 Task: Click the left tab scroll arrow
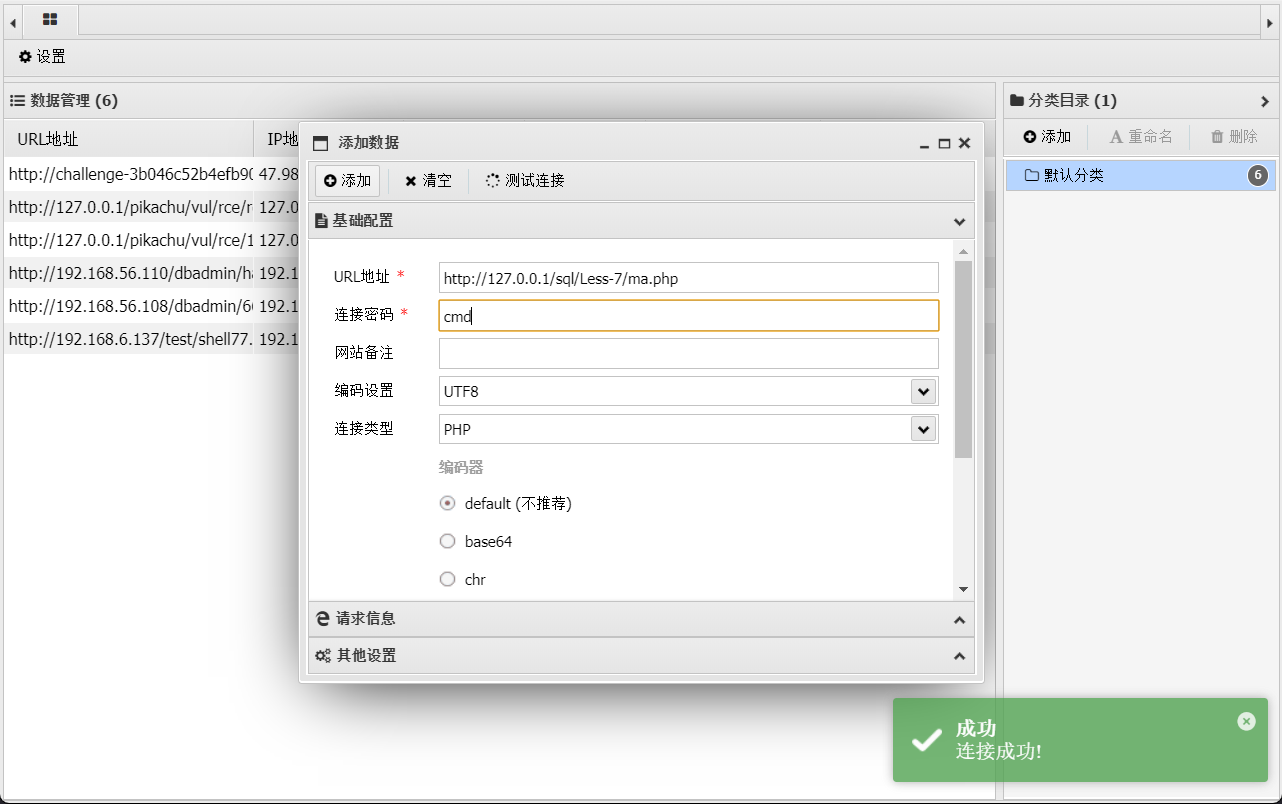click(13, 21)
